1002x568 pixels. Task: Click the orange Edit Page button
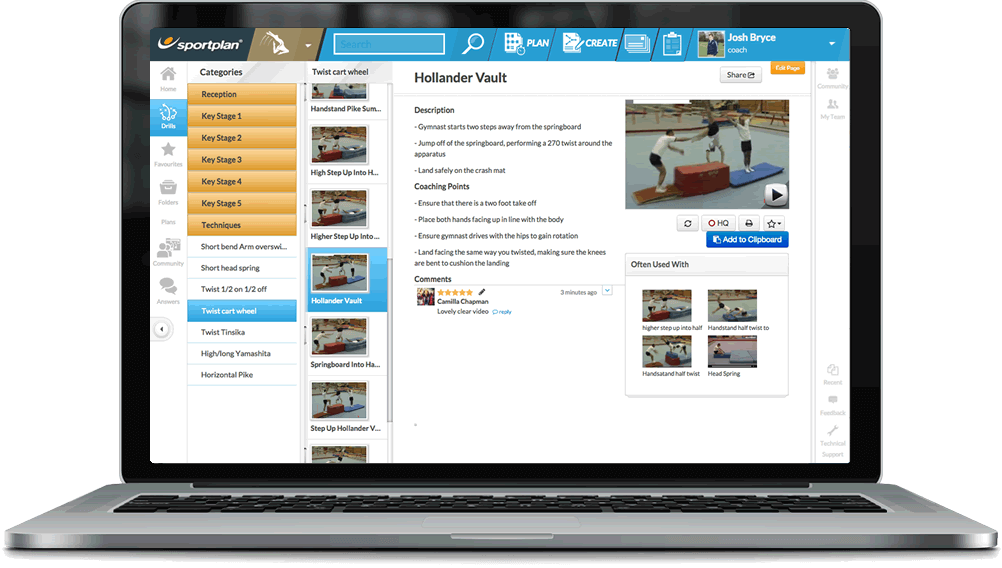787,68
